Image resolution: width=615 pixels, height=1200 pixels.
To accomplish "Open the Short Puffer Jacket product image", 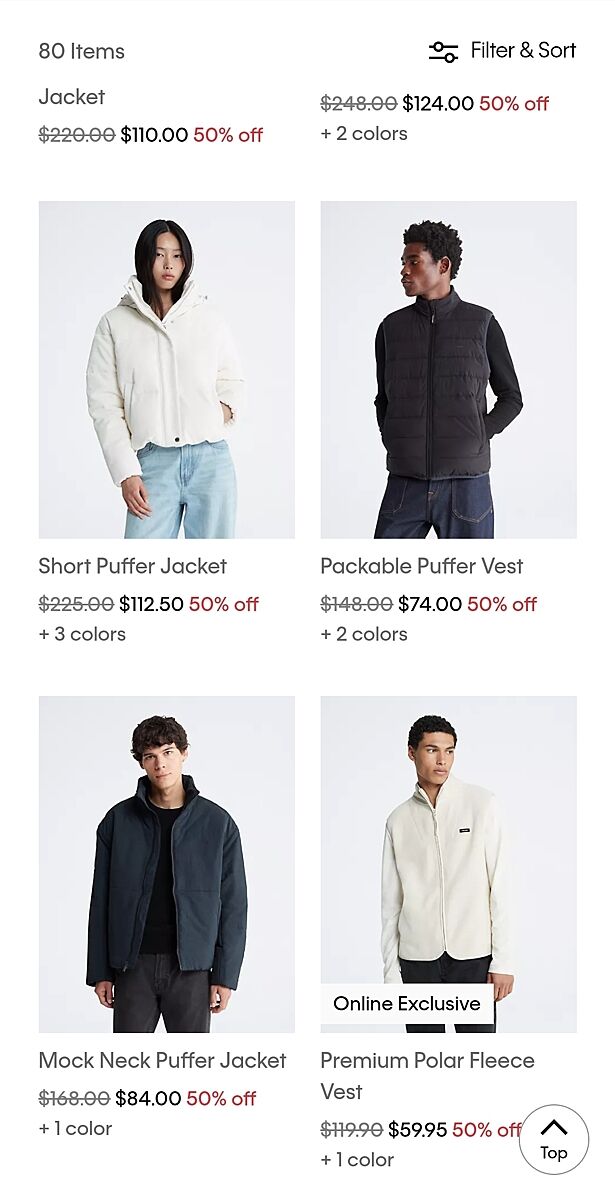I will click(x=167, y=370).
